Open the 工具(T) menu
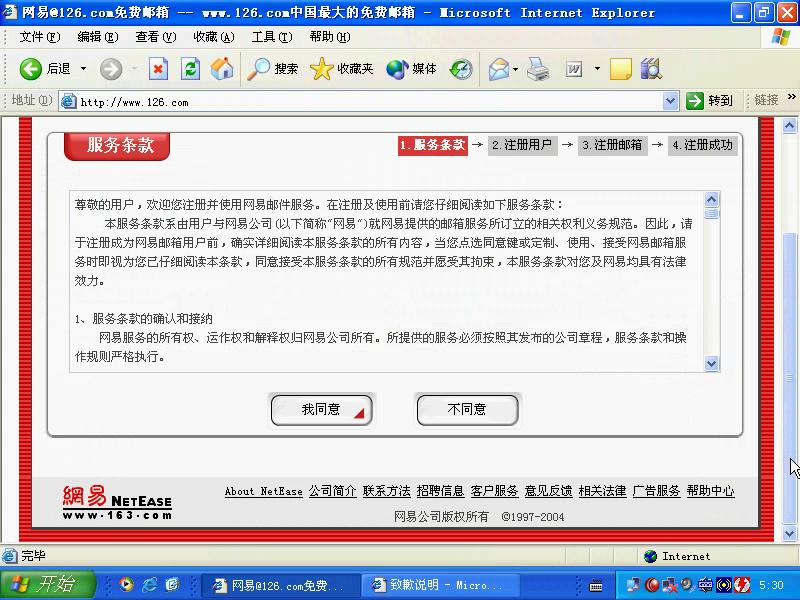Screen dimensions: 800x600 click(272, 37)
